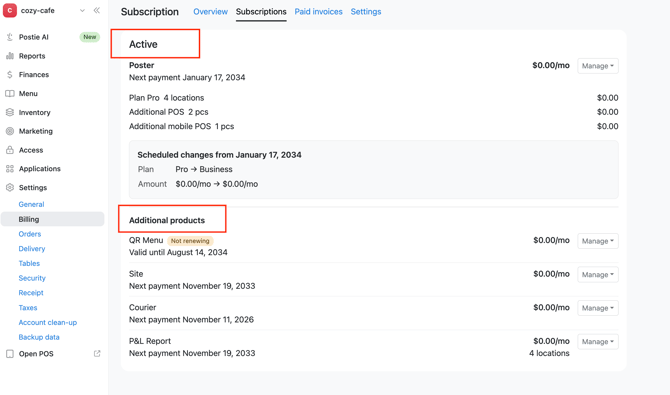The width and height of the screenshot is (670, 395).
Task: Click the Open POS tablet icon
Action: coord(10,354)
